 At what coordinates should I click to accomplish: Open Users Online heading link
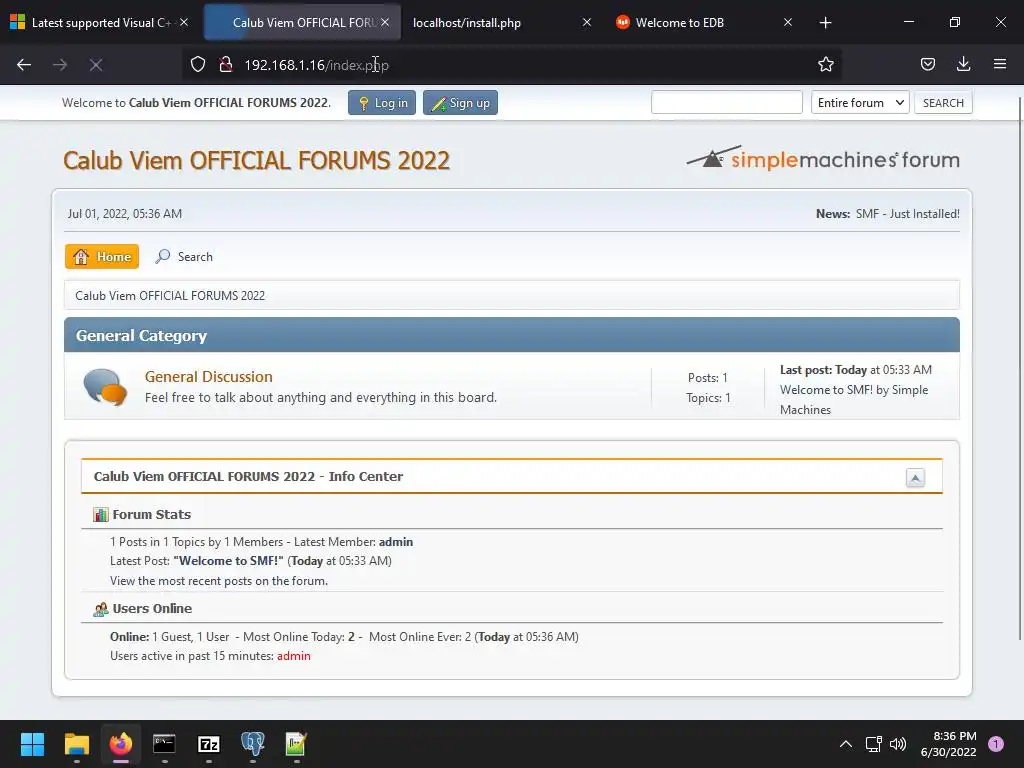(152, 609)
